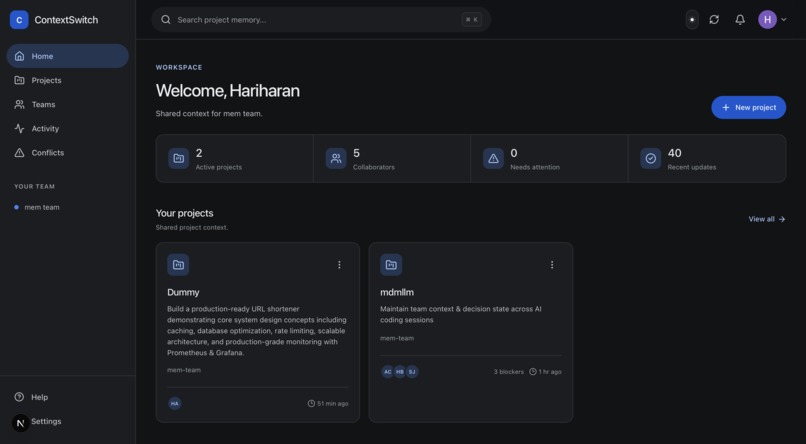Open the mdmllm project title
The image size is (806, 444).
397,292
